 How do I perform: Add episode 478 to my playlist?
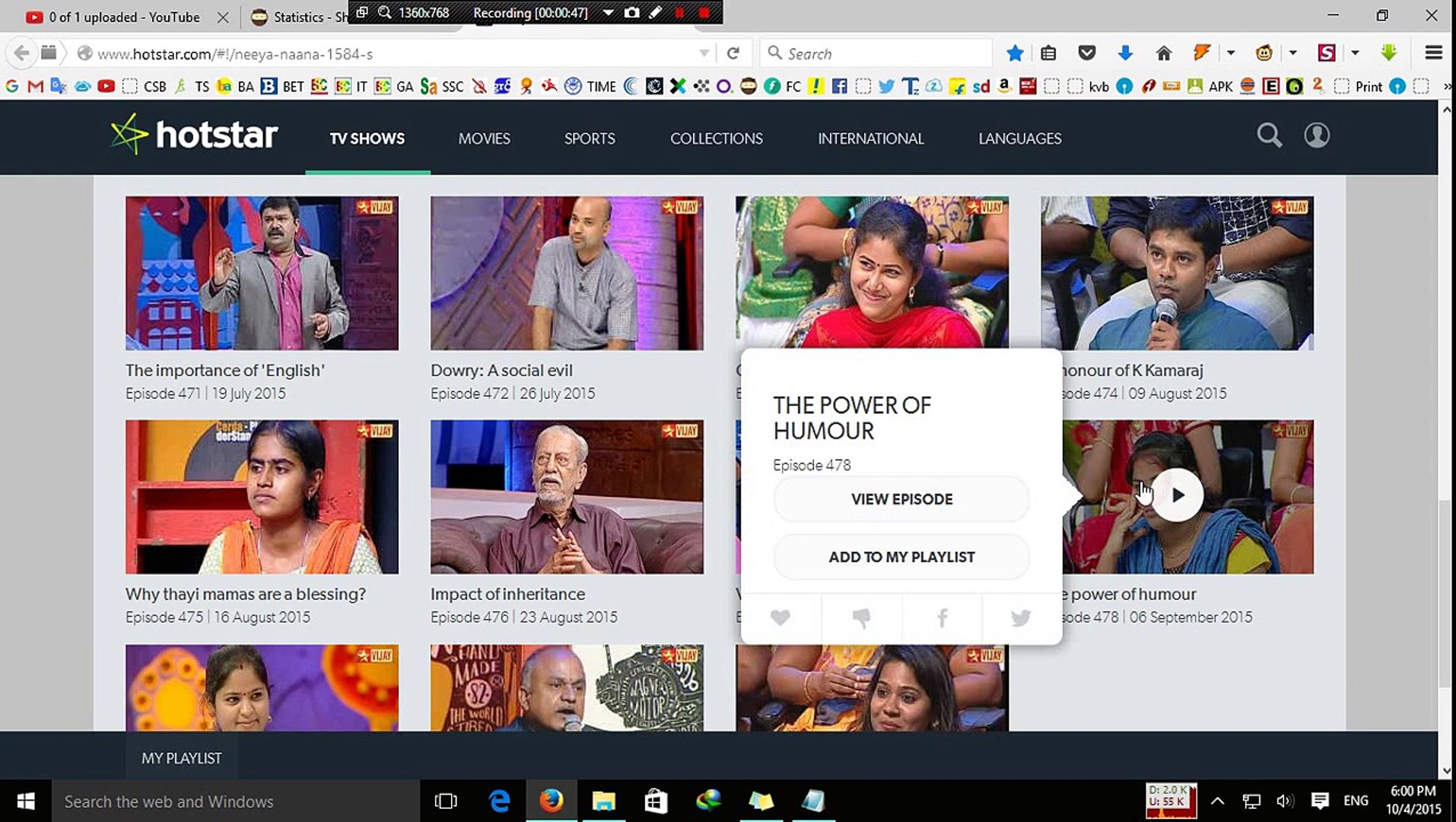point(901,557)
